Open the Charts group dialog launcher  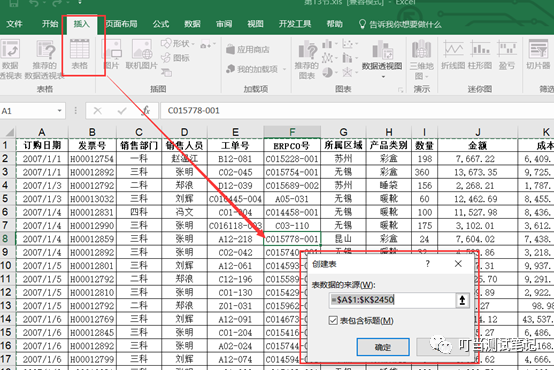pos(400,90)
